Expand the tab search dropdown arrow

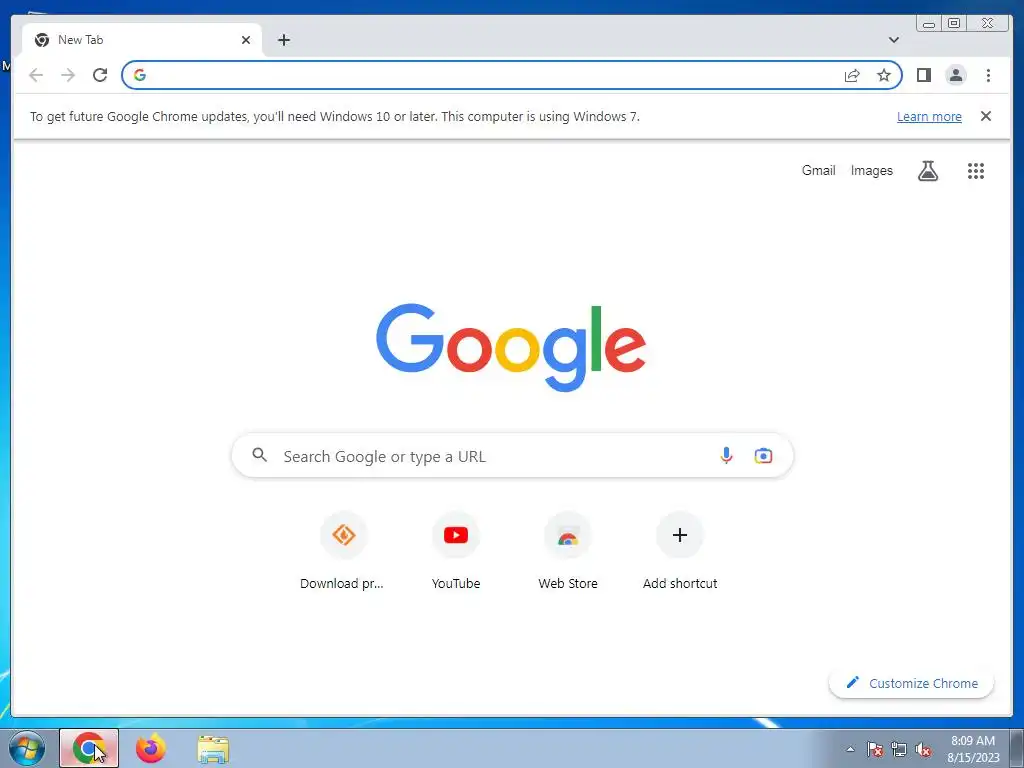point(894,40)
